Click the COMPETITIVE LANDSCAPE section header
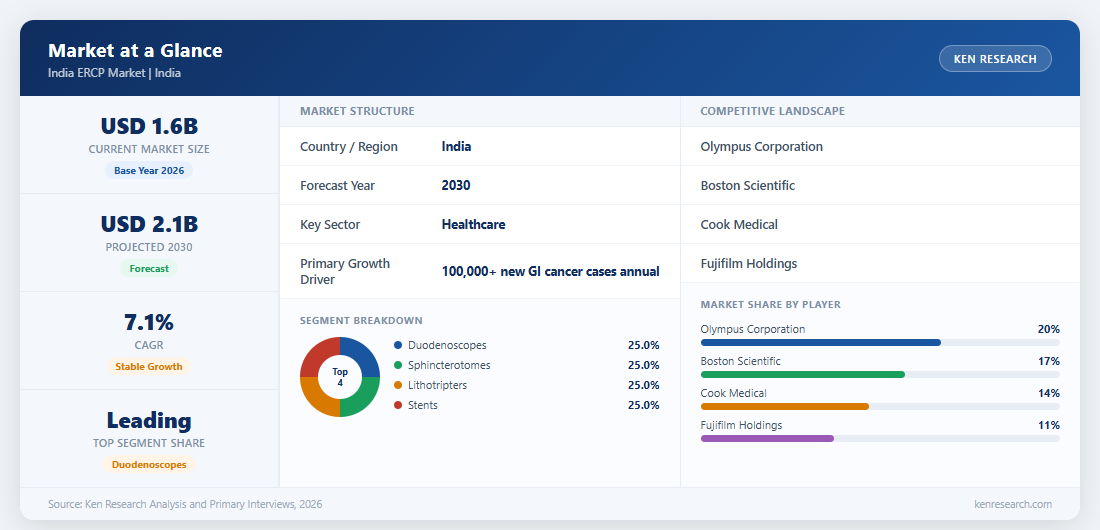1100x530 pixels. click(772, 111)
